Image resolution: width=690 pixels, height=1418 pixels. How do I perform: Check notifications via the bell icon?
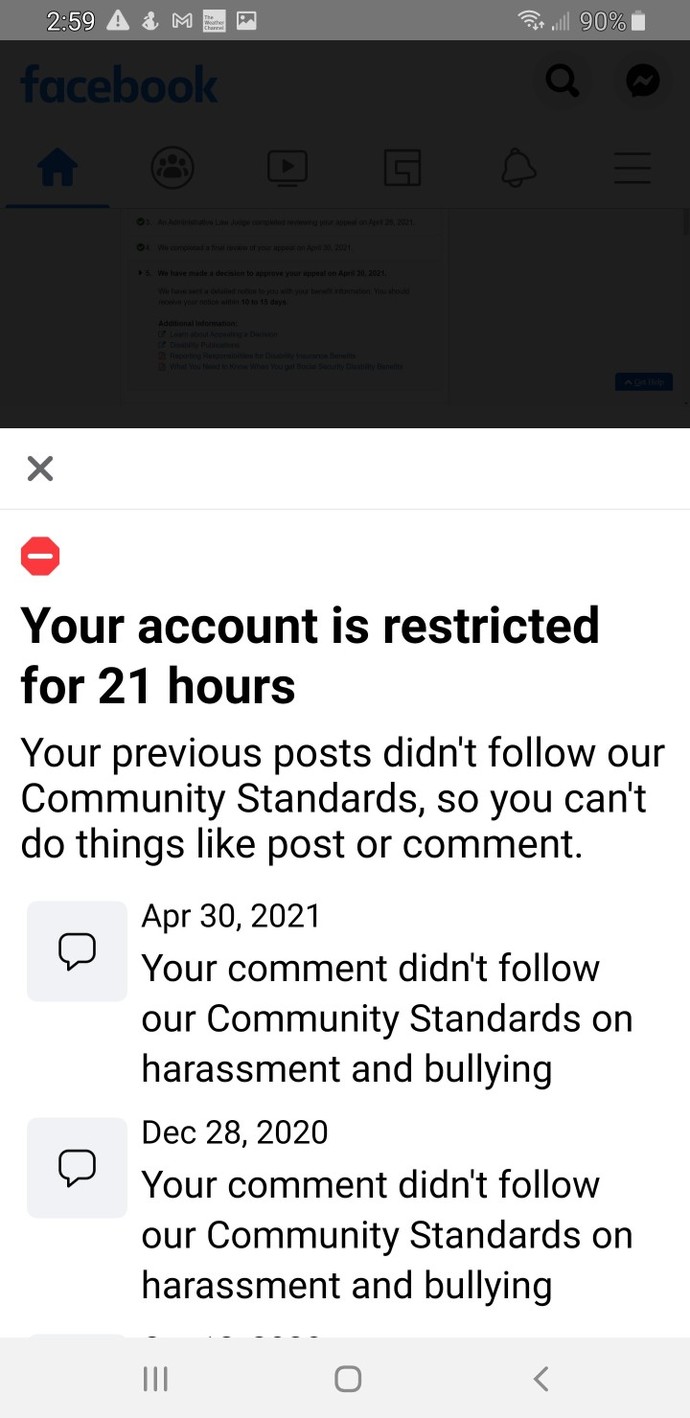pyautogui.click(x=517, y=168)
